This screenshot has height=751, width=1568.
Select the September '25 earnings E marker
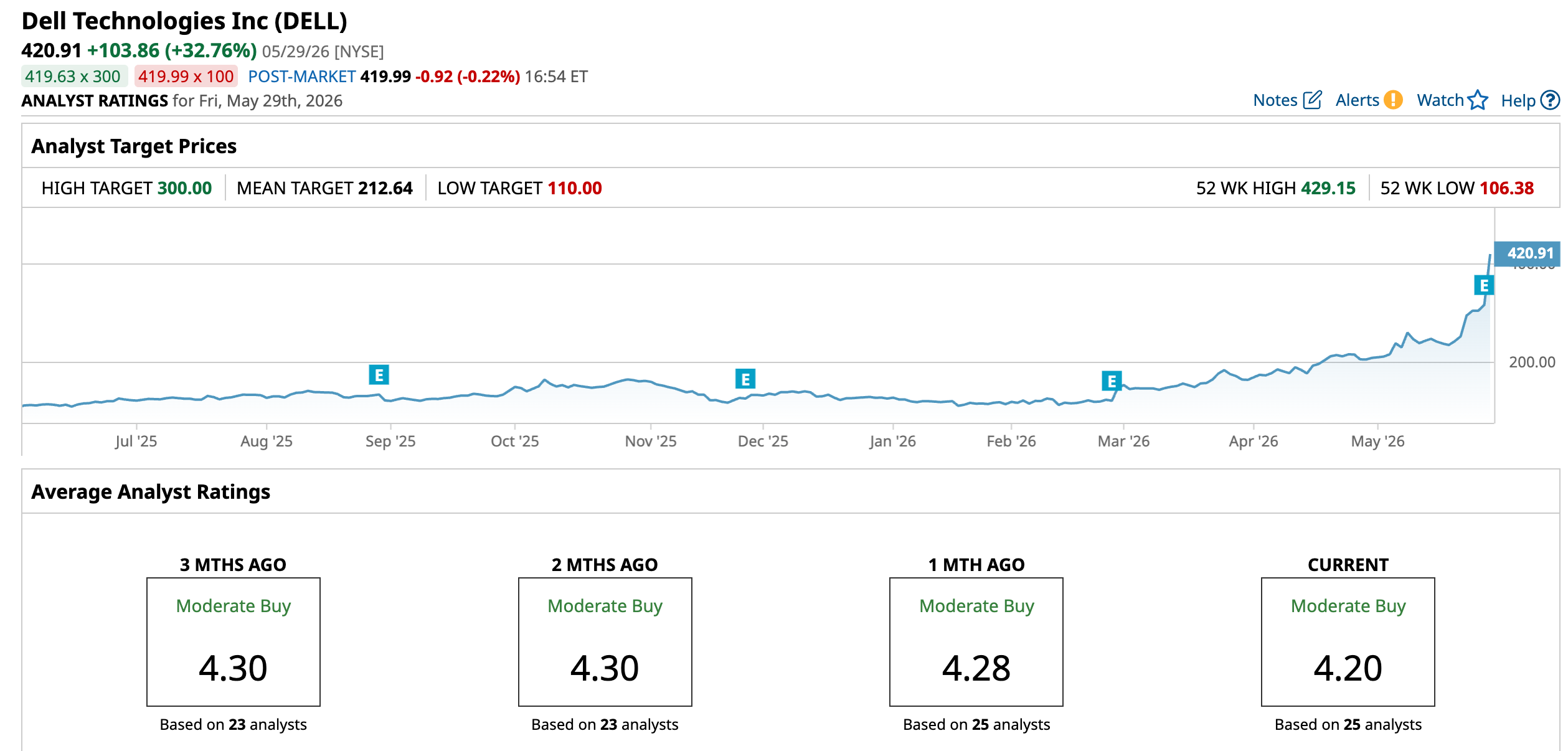coord(379,375)
